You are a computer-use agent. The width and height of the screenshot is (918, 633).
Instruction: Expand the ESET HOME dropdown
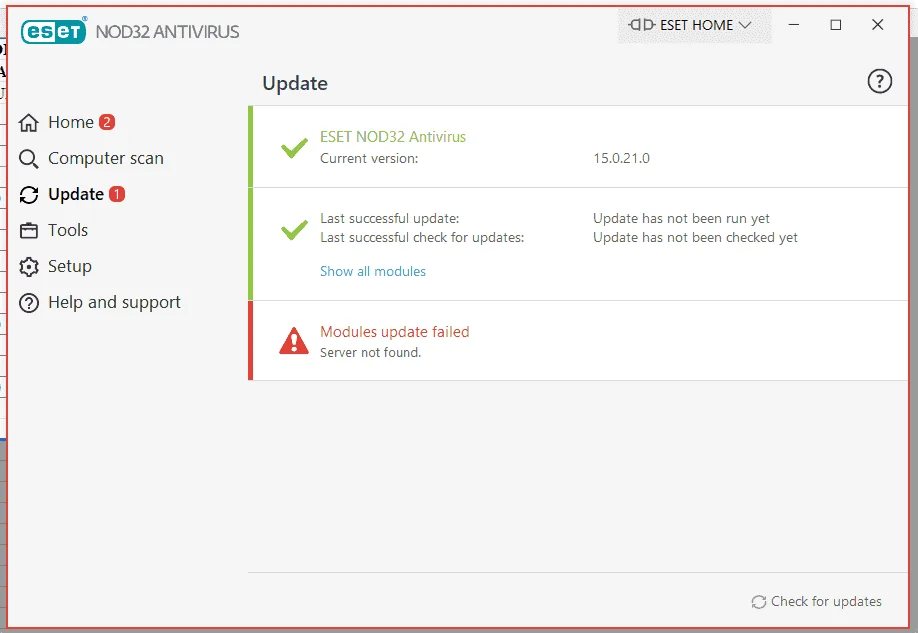click(x=694, y=25)
